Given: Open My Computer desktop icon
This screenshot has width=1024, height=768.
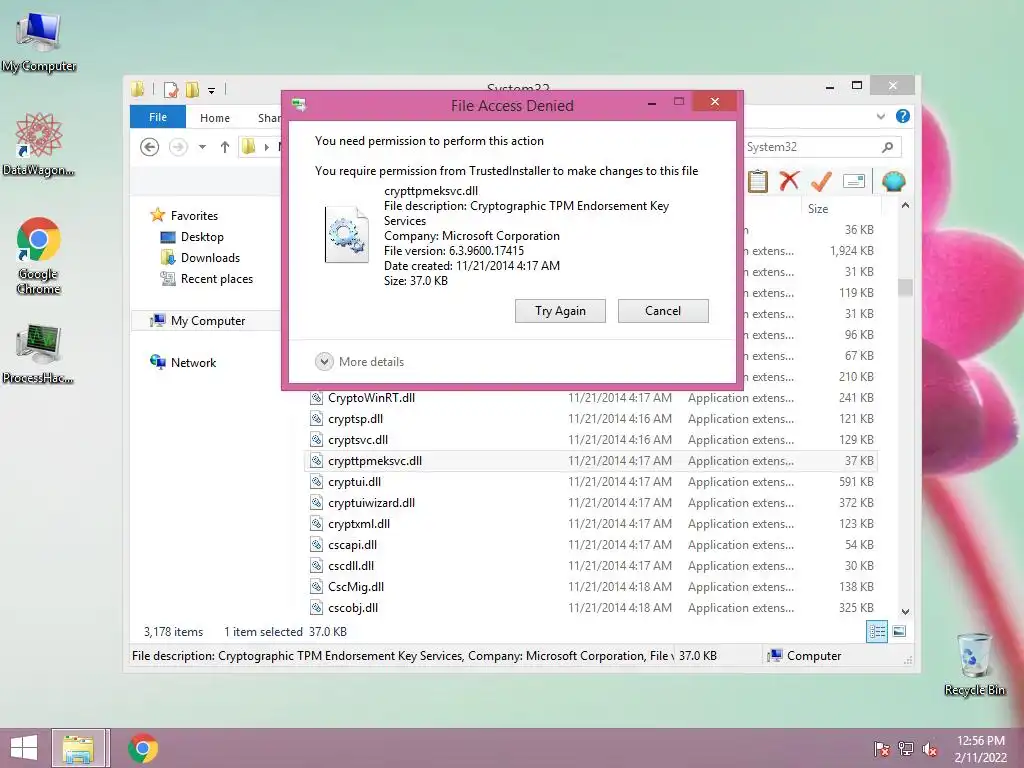Looking at the screenshot, I should [x=39, y=40].
